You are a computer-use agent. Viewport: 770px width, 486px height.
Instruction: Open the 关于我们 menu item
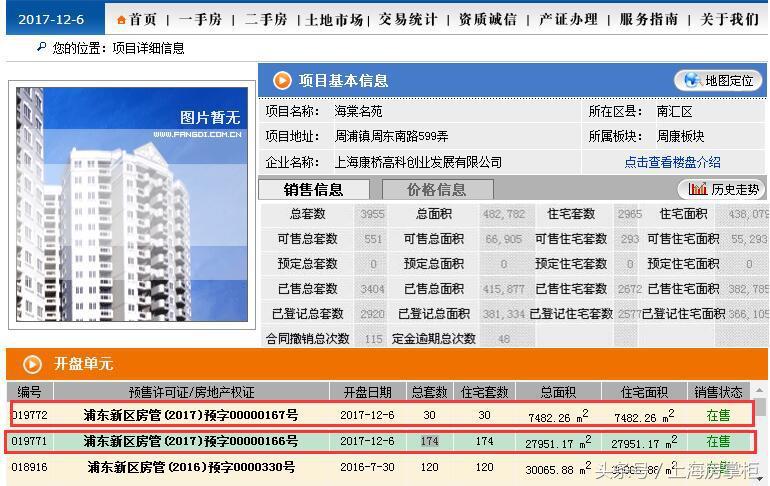click(729, 20)
